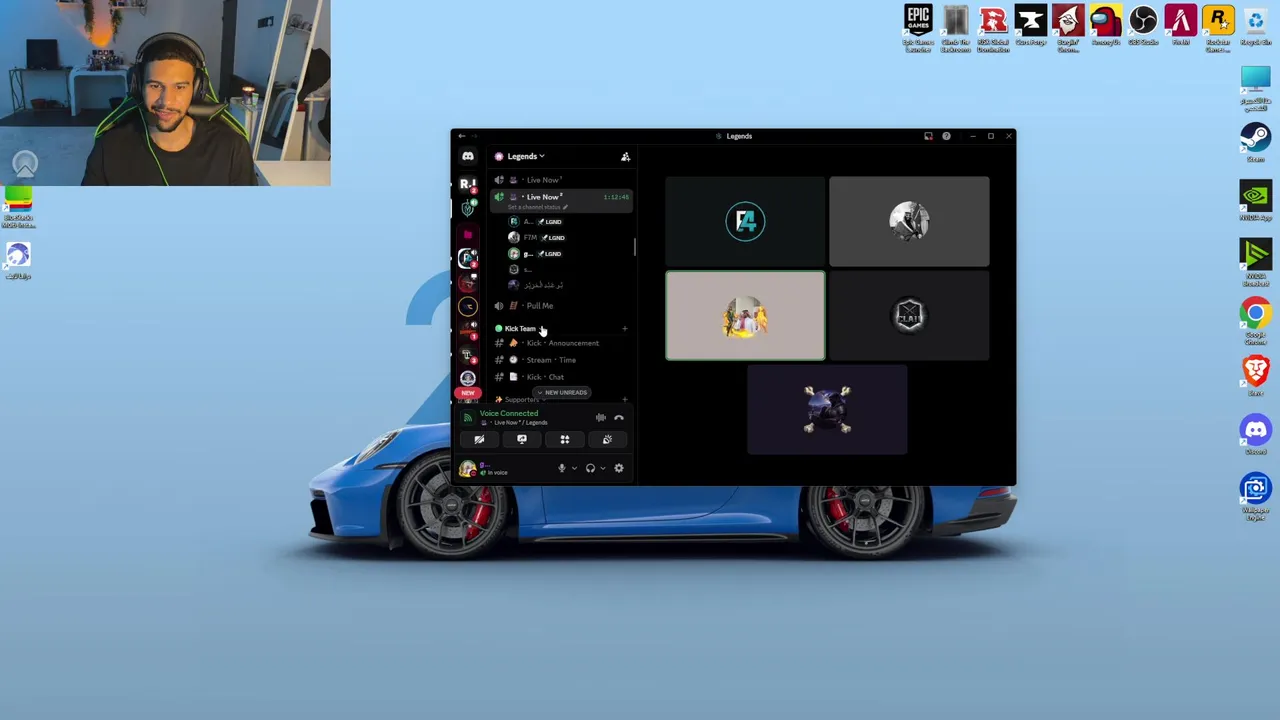Select the F4 logo participant tile
The image size is (1280, 720).
point(745,221)
